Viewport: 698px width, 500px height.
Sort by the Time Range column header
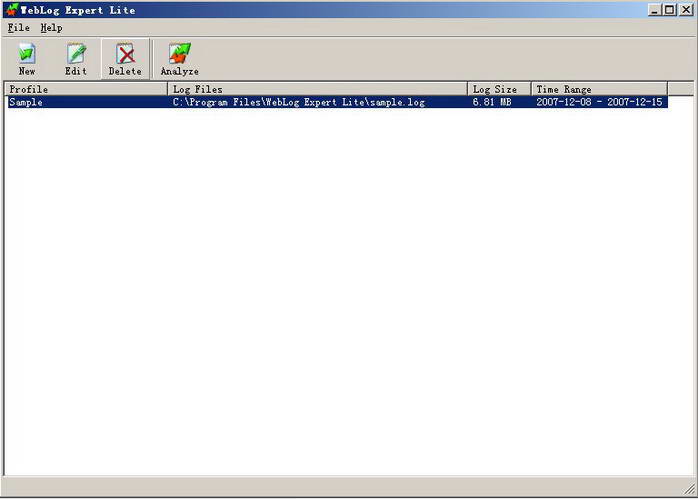(x=599, y=89)
